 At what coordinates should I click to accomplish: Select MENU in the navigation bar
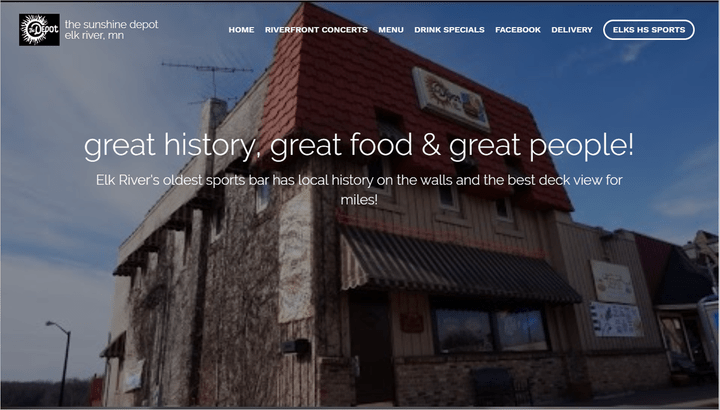click(391, 30)
